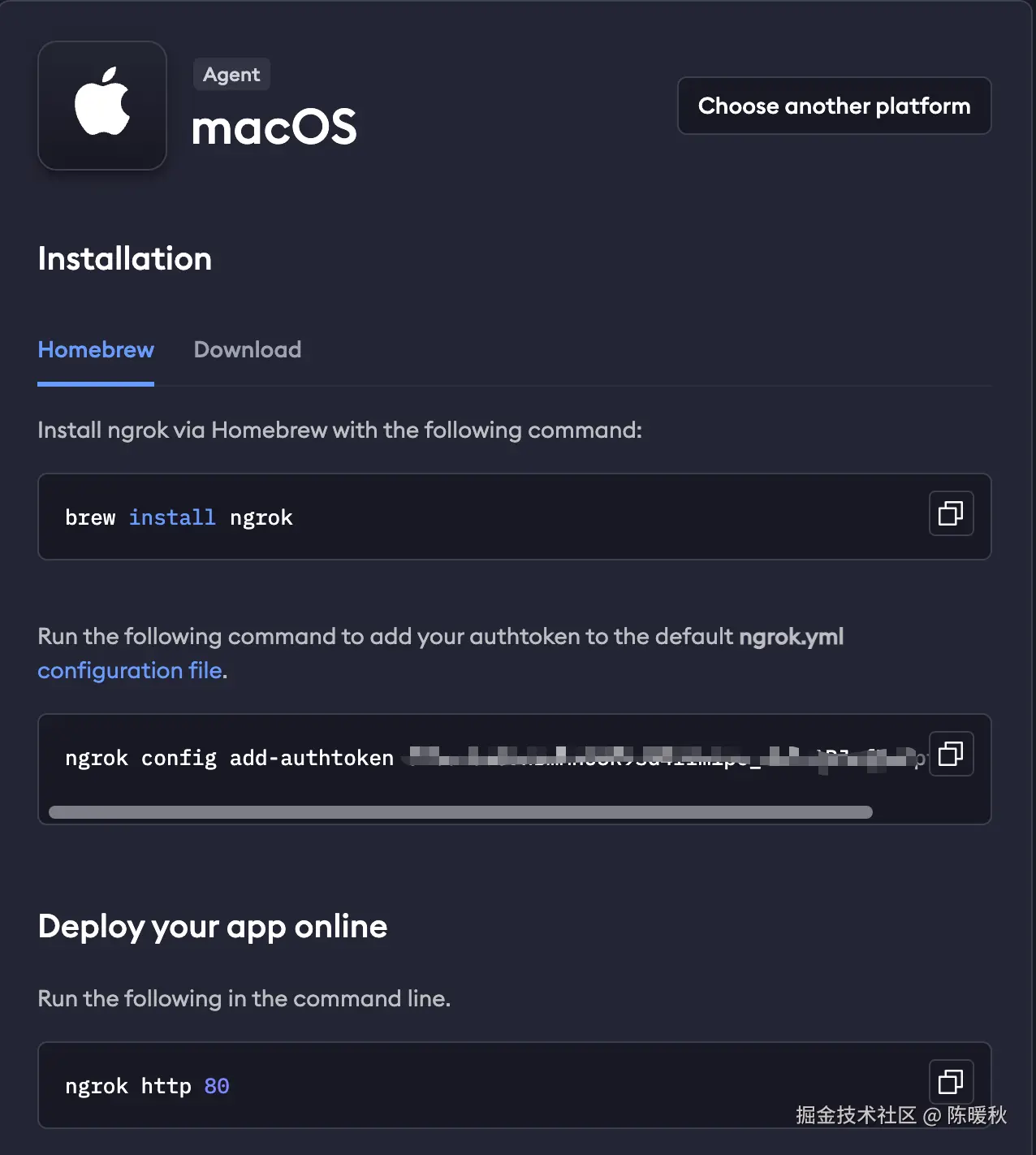Click the blue install keyword in code
The image size is (1036, 1155).
tap(172, 517)
